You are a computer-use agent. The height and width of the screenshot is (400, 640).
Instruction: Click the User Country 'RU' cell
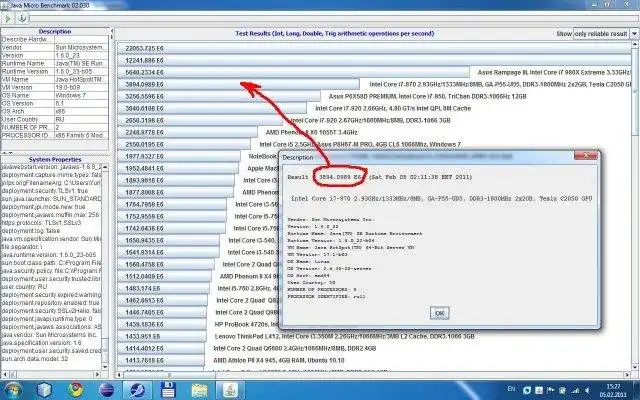(x=81, y=119)
